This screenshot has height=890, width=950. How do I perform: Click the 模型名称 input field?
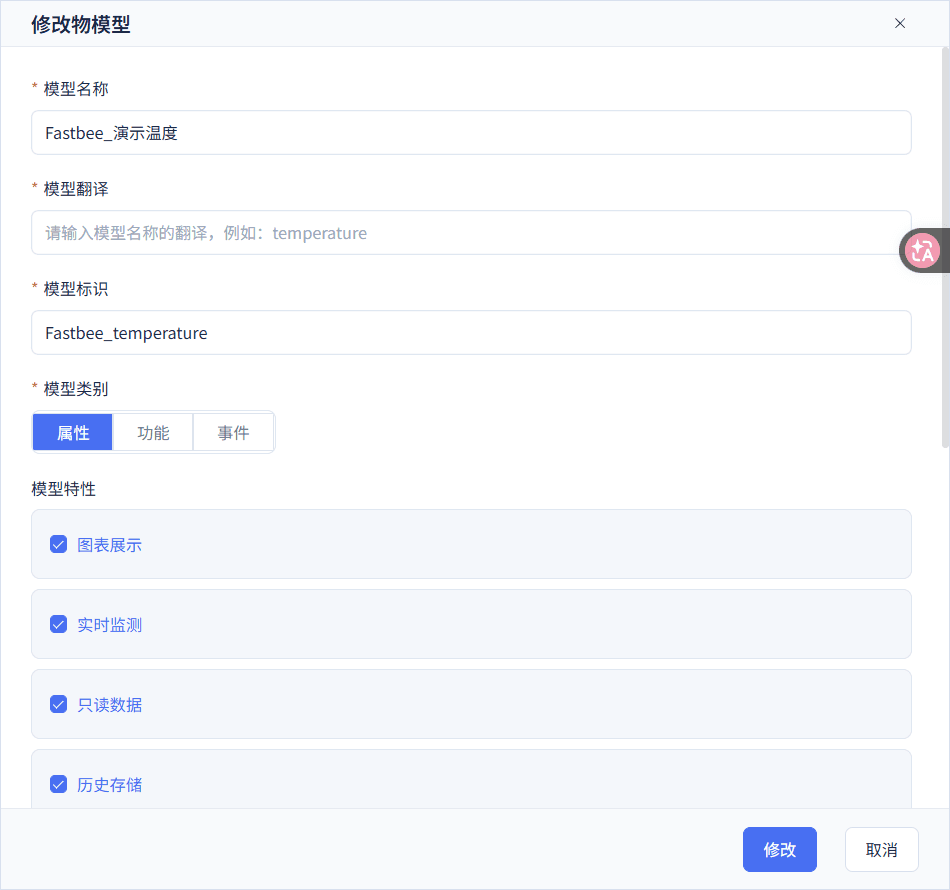[x=471, y=133]
